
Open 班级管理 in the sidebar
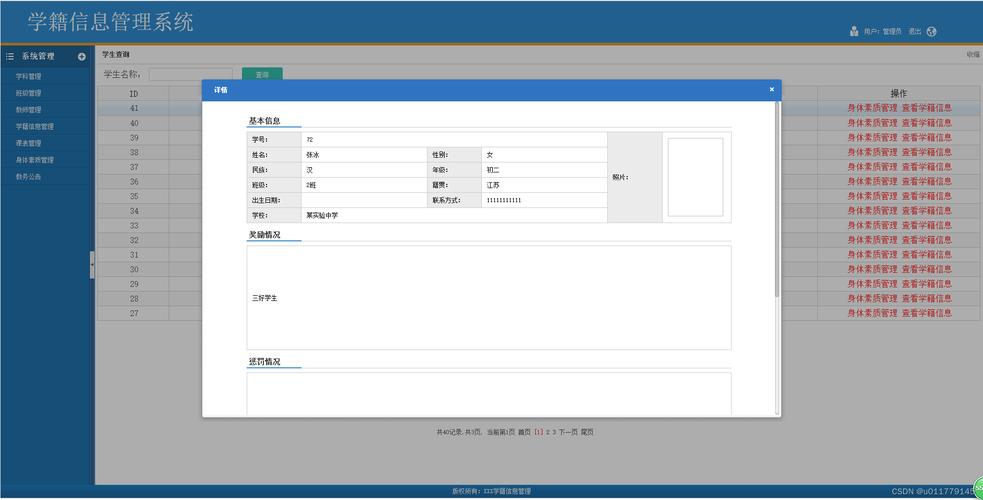click(28, 93)
